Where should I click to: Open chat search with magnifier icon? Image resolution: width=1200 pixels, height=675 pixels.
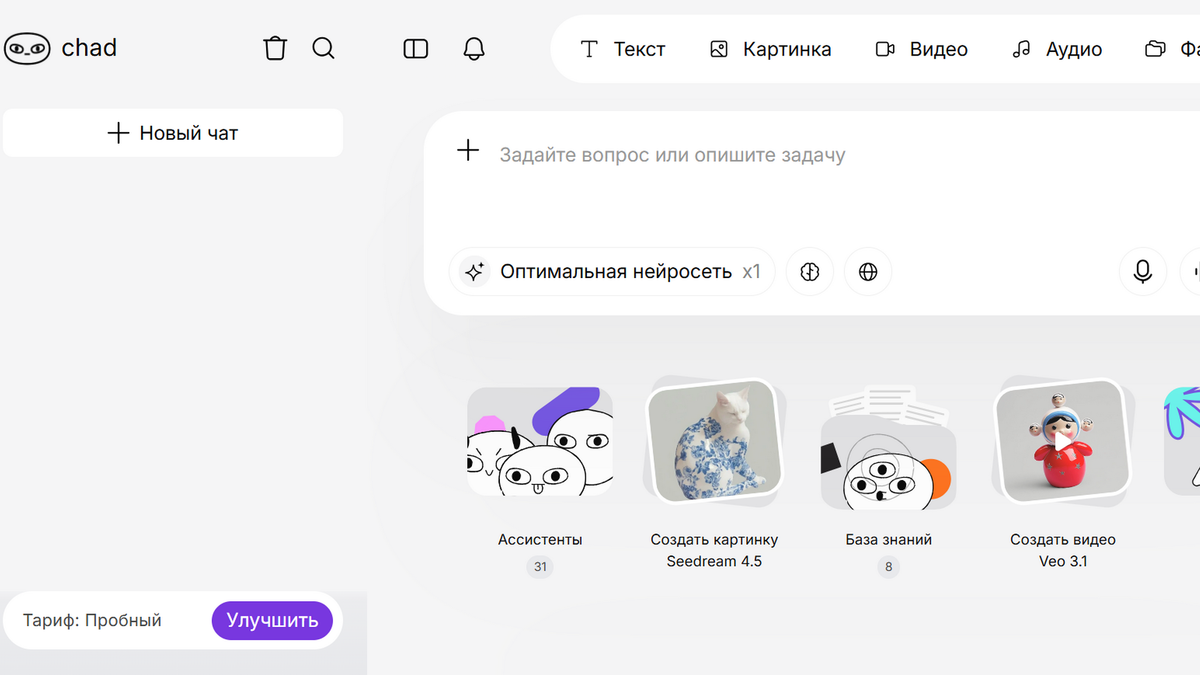tap(323, 48)
